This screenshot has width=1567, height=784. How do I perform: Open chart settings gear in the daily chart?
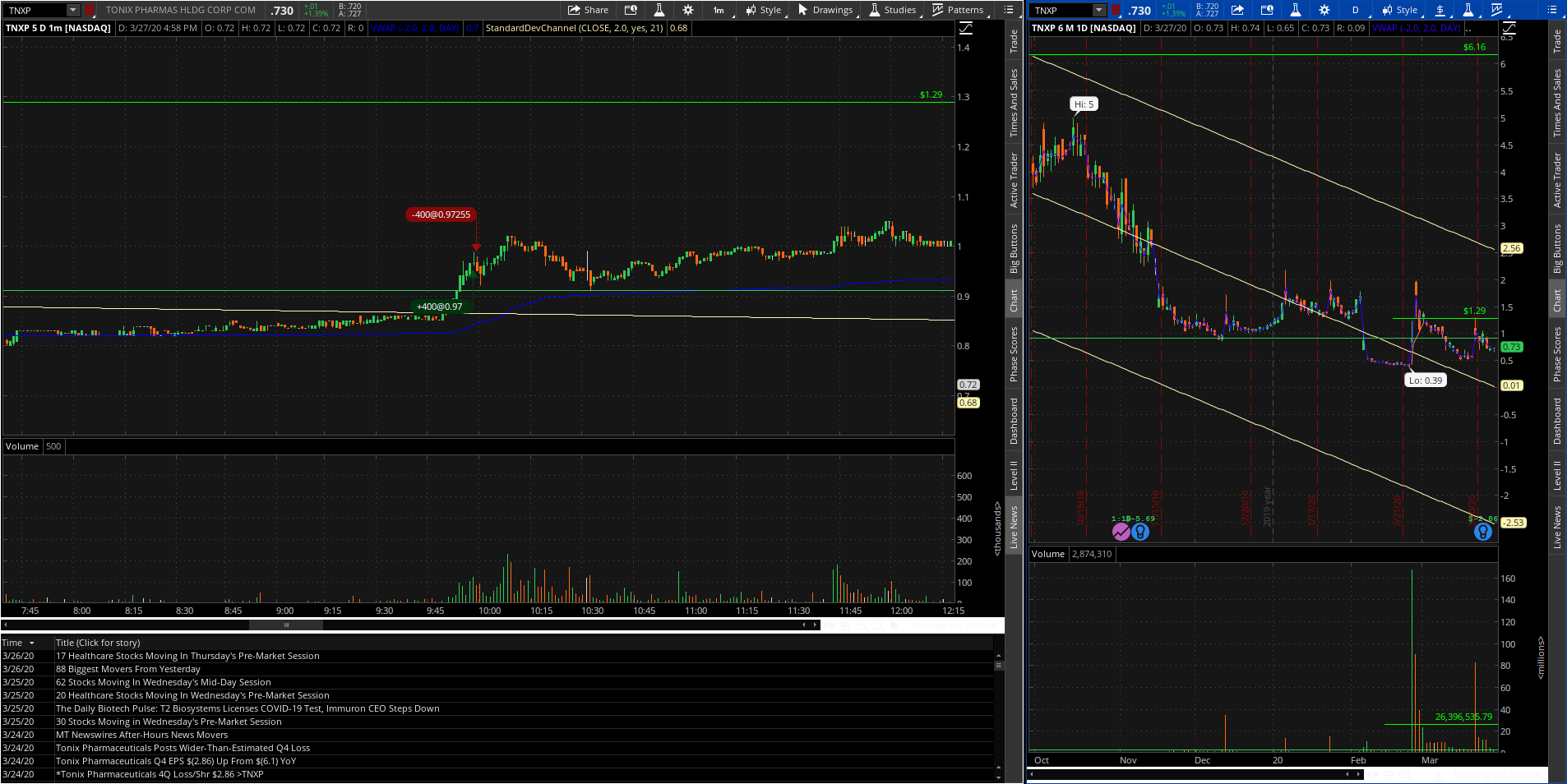(x=1324, y=10)
